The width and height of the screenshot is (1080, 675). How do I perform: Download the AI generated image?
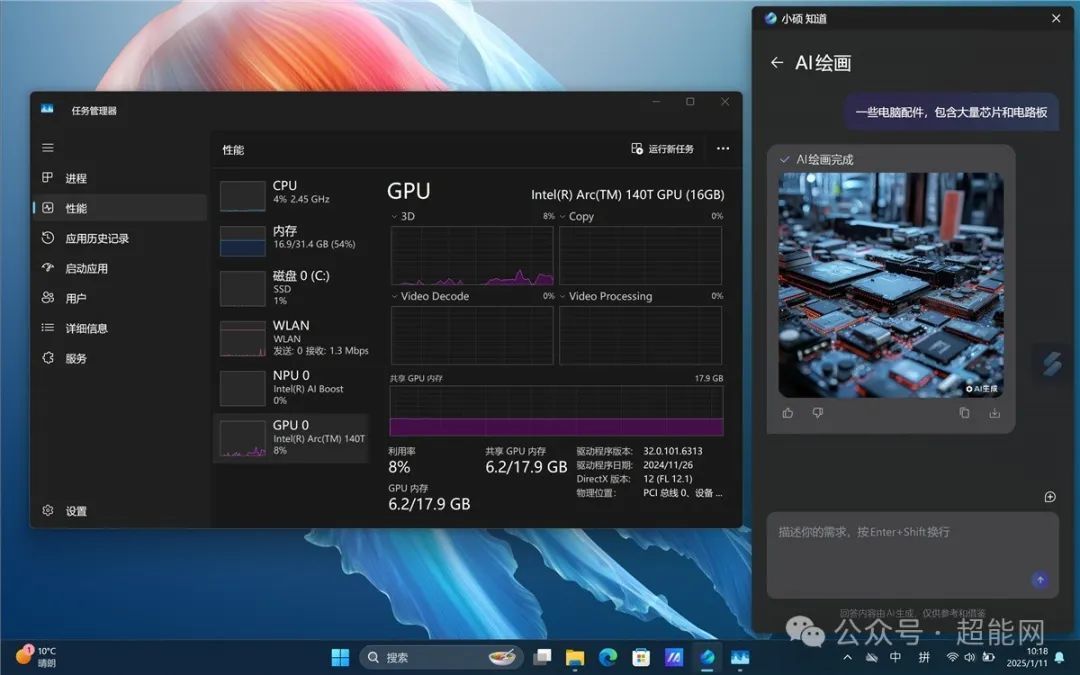pos(995,413)
